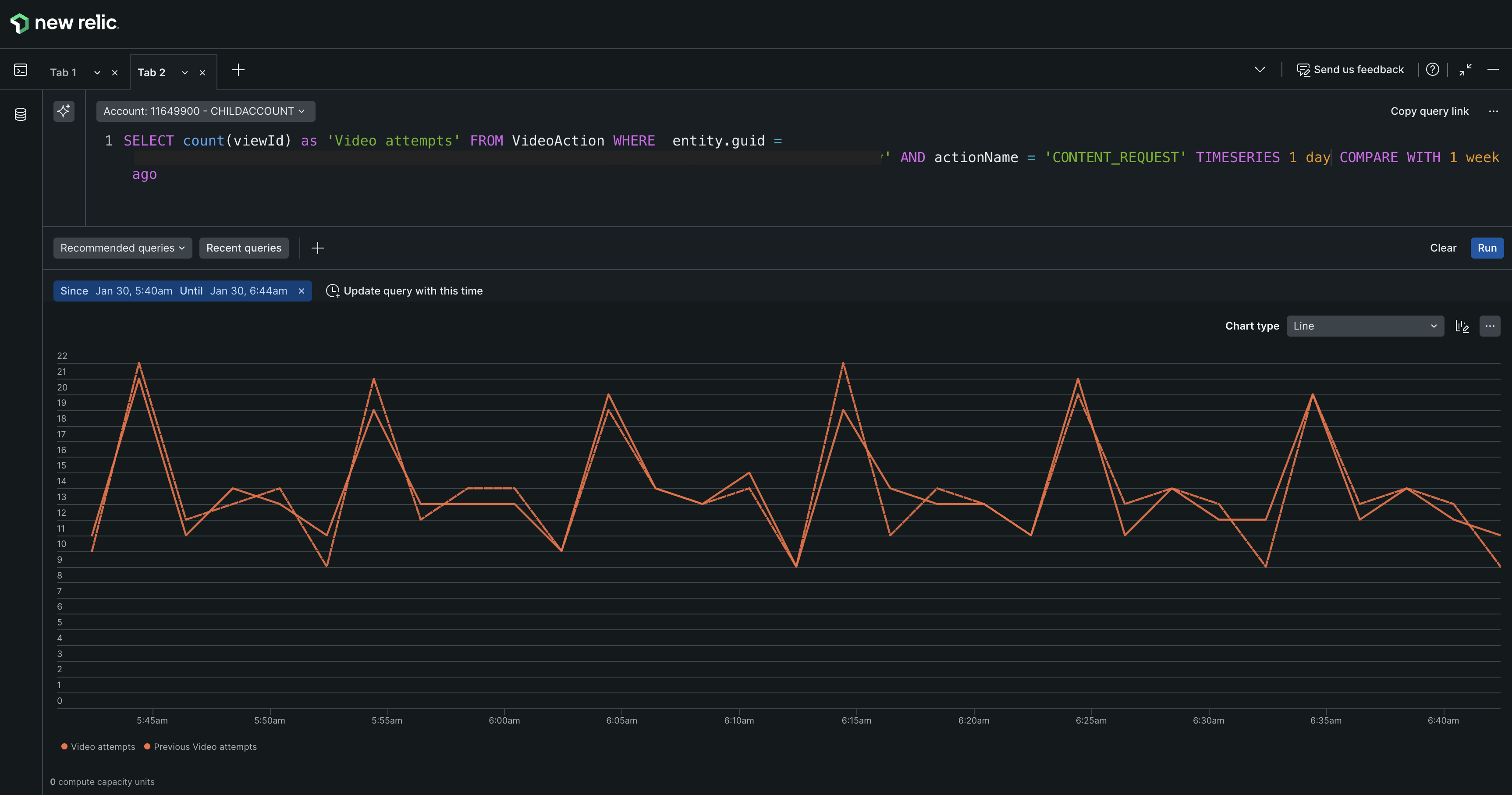
Task: Click into the NRQL query editor text
Action: [x=557, y=142]
